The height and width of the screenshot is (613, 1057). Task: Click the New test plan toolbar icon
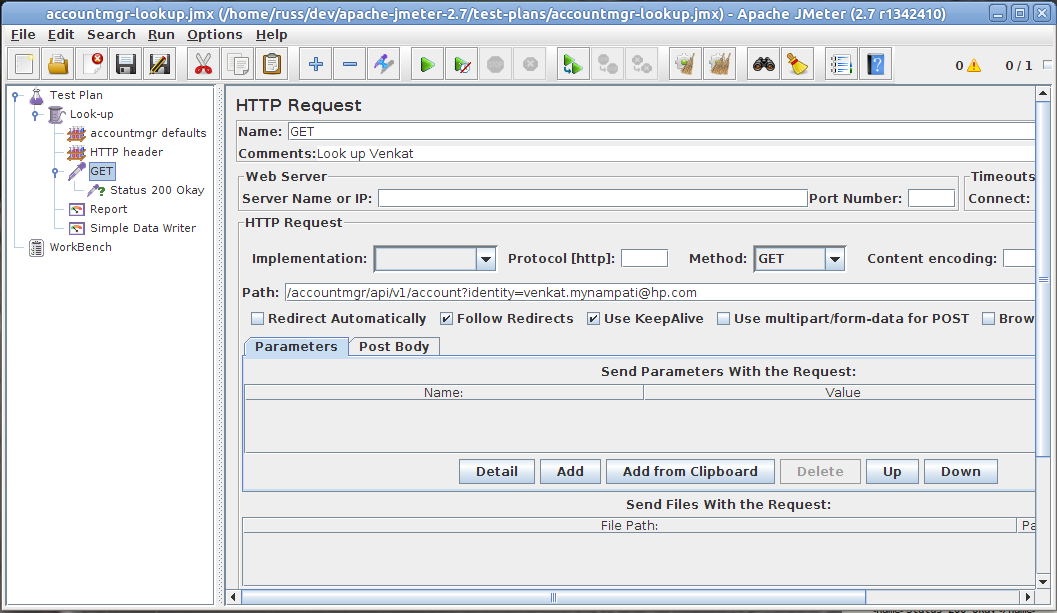24,65
